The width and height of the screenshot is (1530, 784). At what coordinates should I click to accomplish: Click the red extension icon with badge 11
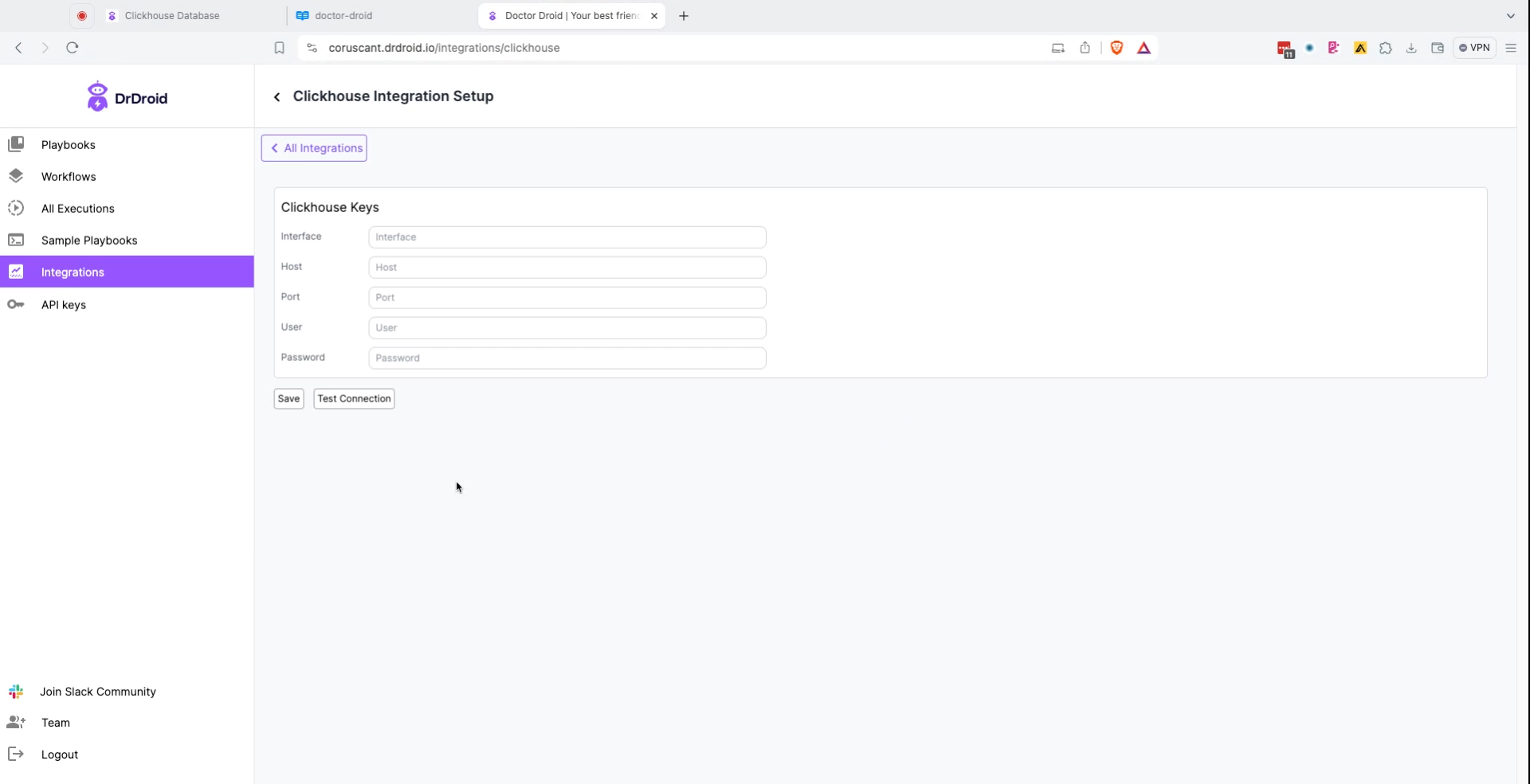[1285, 49]
